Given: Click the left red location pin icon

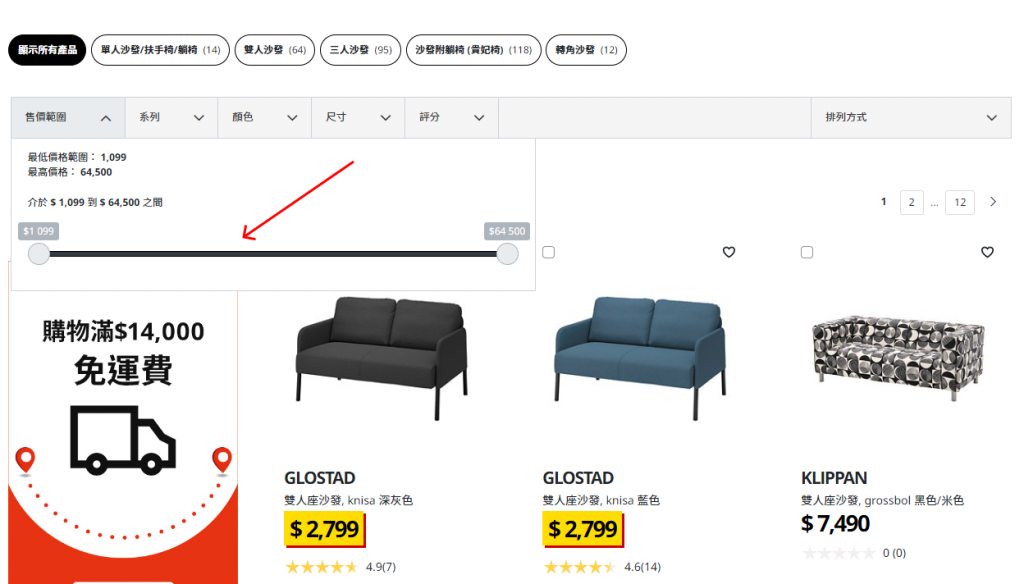Looking at the screenshot, I should (25, 460).
